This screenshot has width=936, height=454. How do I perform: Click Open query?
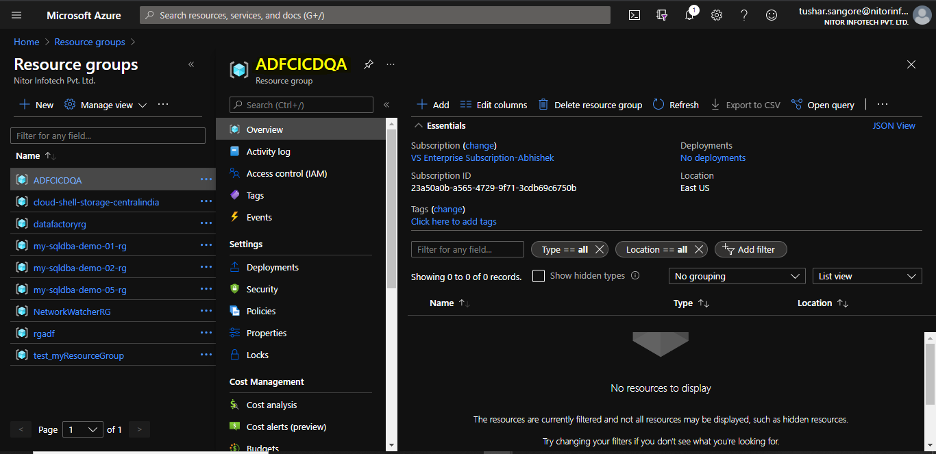point(823,104)
